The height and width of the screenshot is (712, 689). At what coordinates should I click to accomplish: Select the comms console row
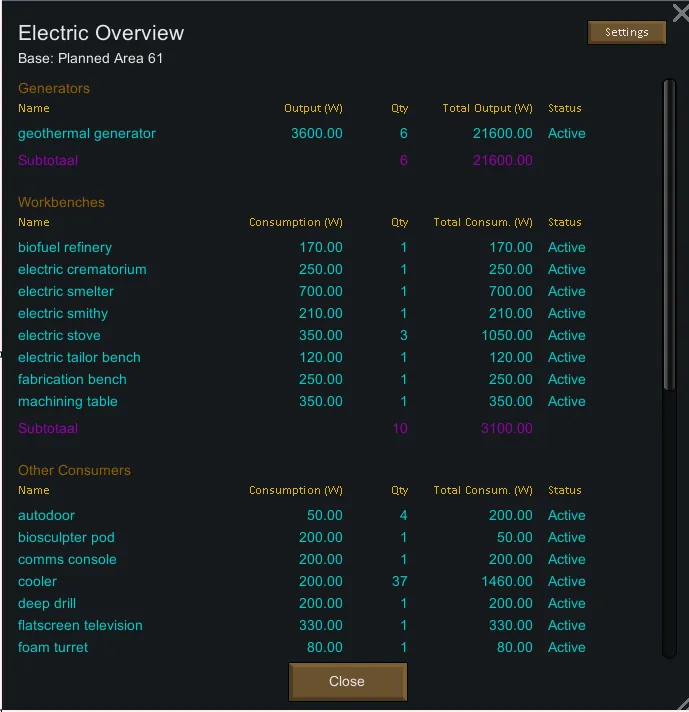(67, 560)
